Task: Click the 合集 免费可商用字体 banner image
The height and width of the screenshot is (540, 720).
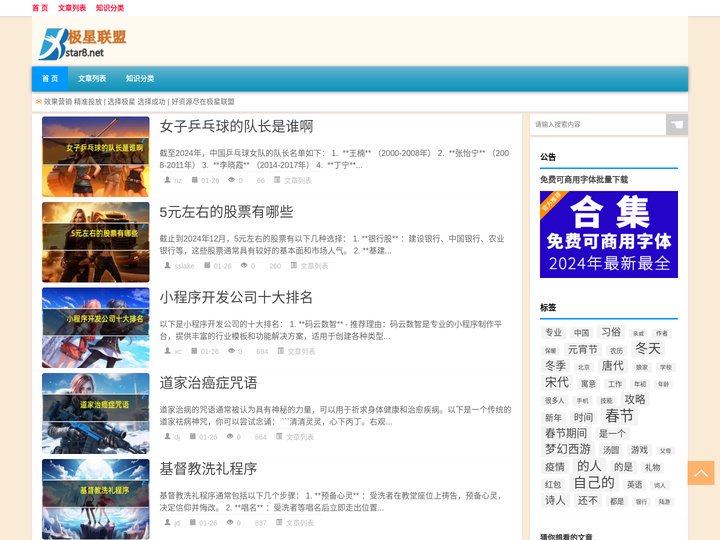Action: [x=609, y=234]
